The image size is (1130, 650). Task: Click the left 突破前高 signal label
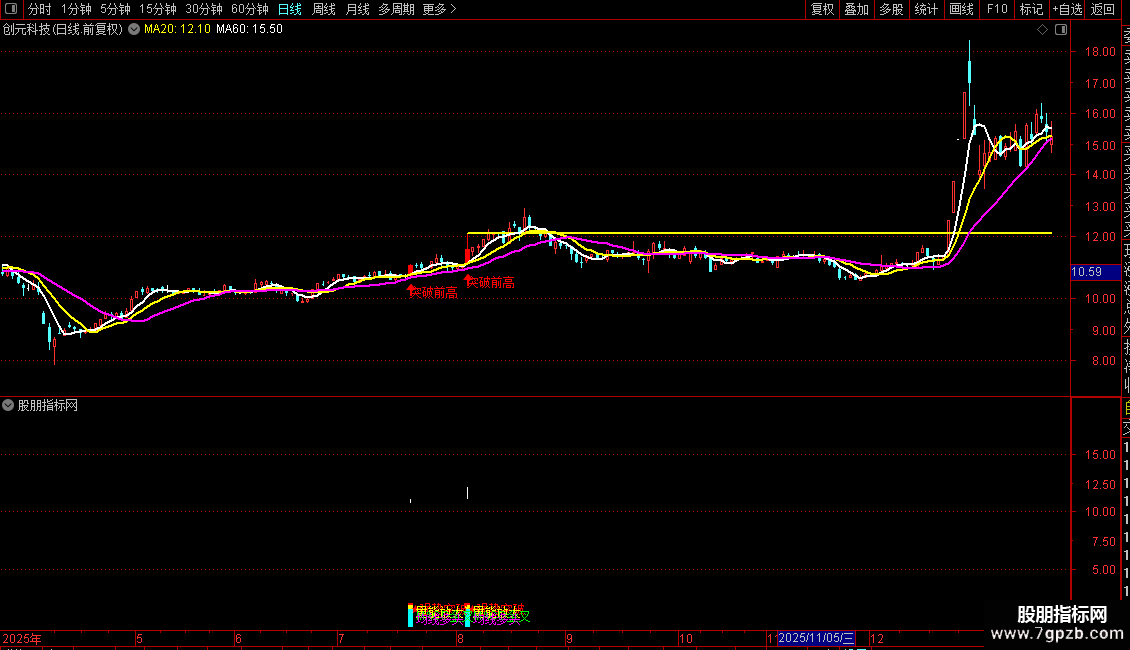[x=433, y=293]
